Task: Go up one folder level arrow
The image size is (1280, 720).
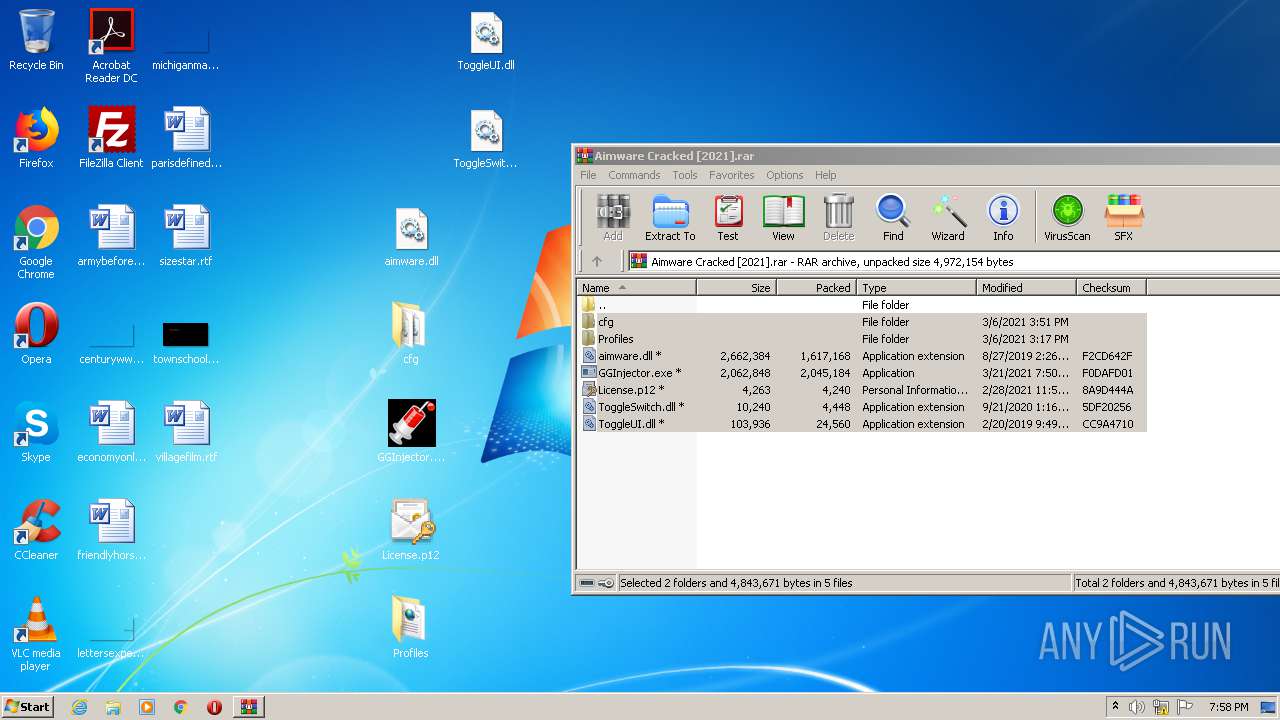Action: [x=597, y=261]
